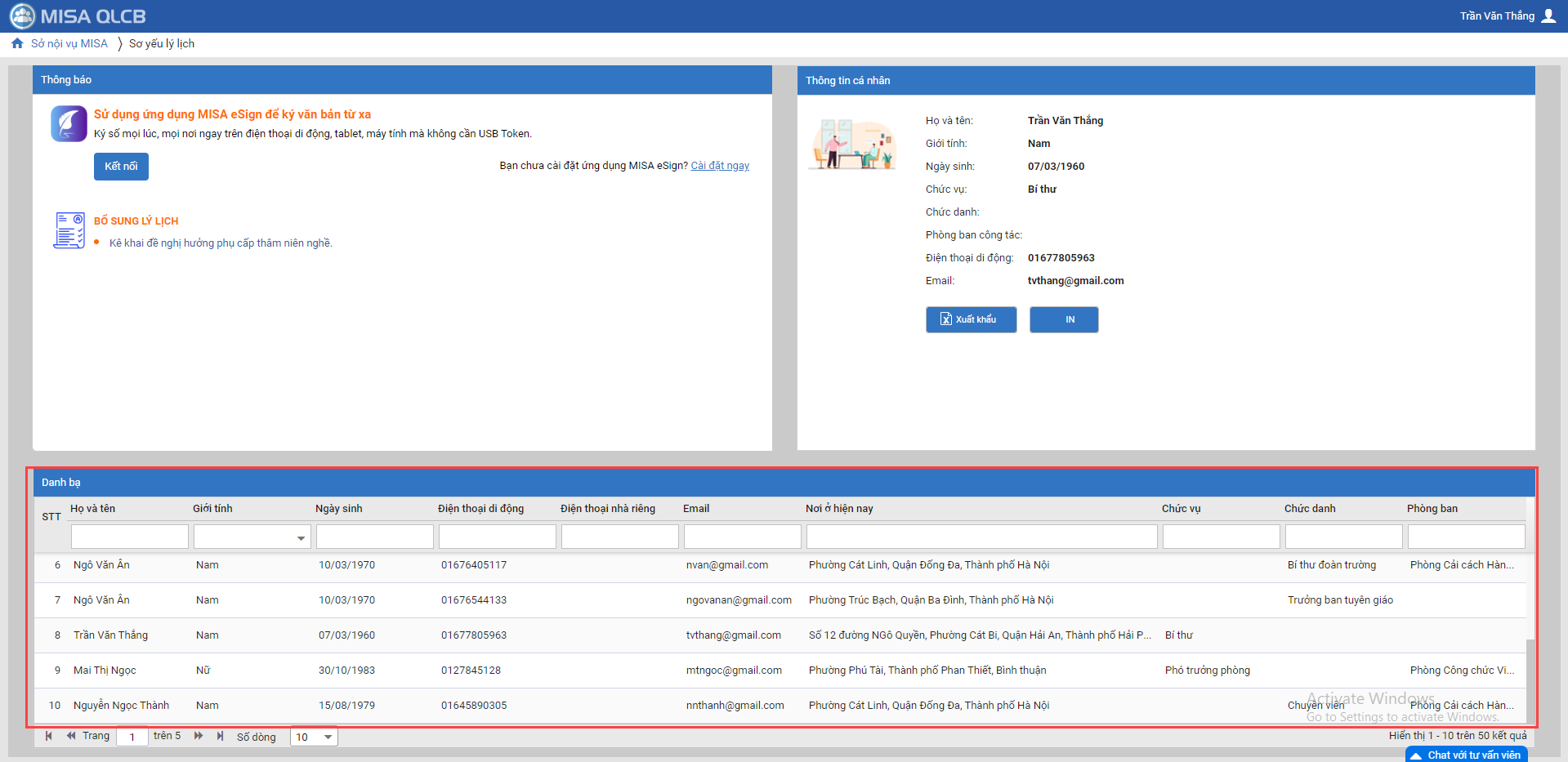
Task: Focus the Email filter input field
Action: (x=742, y=537)
